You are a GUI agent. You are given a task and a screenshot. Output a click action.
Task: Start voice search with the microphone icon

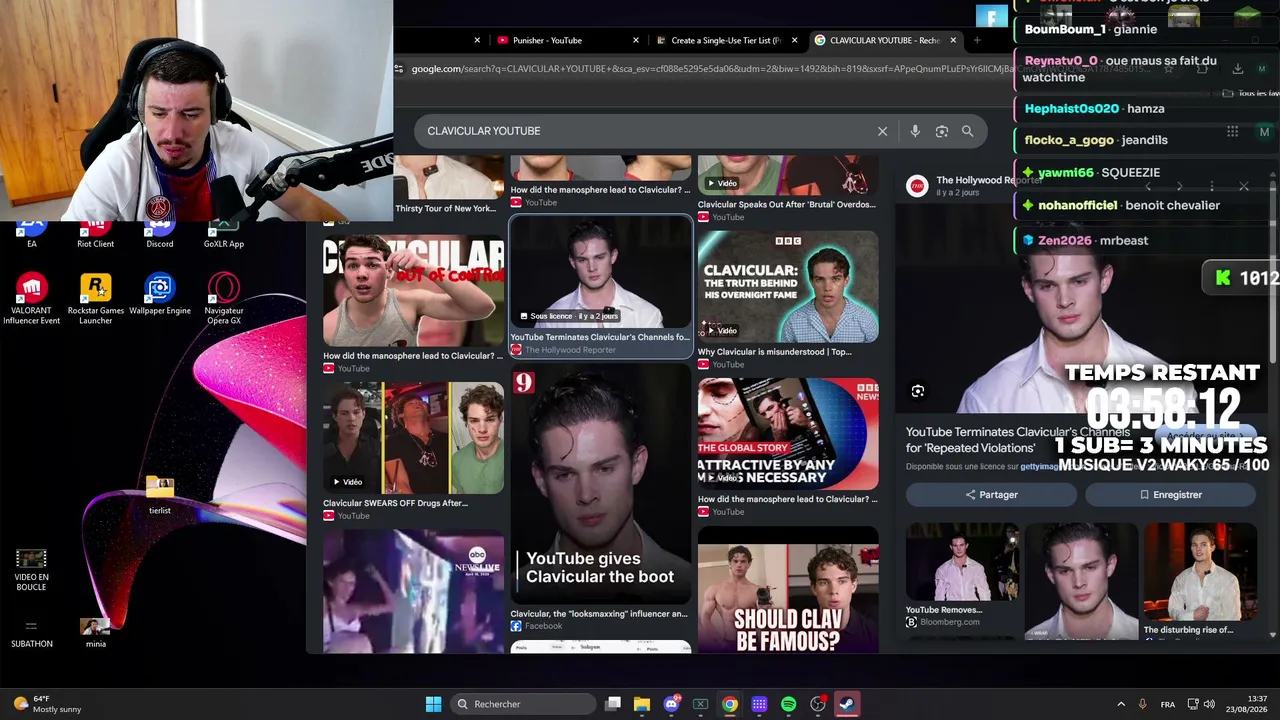[915, 131]
